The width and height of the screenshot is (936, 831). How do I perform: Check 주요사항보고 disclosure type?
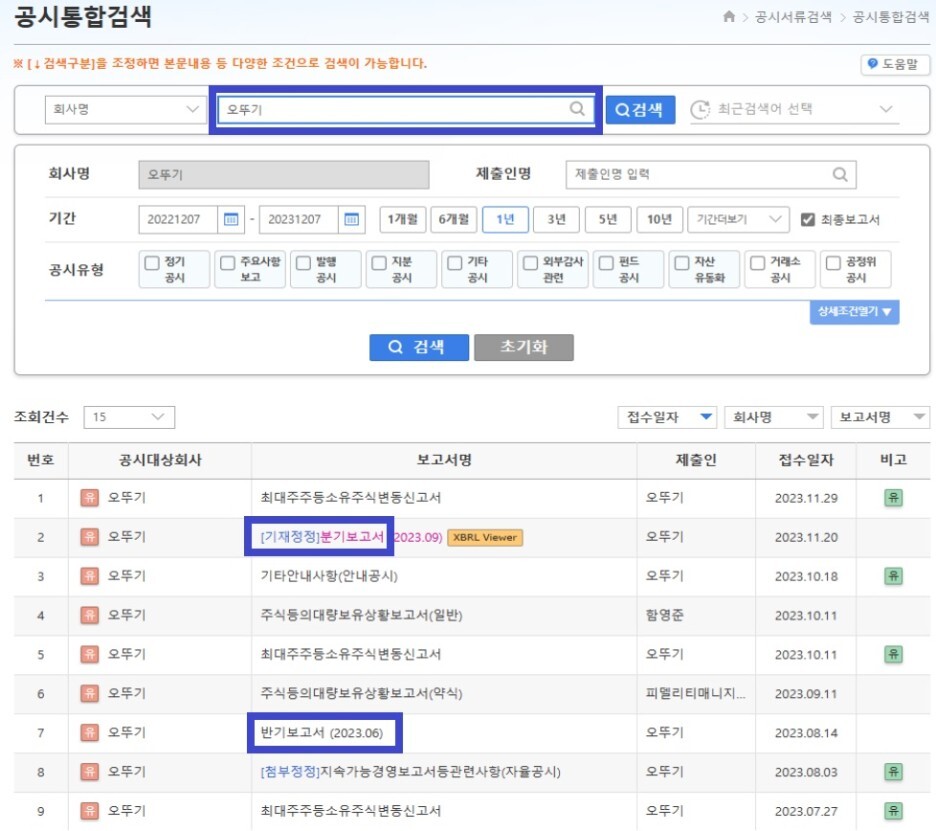click(227, 263)
